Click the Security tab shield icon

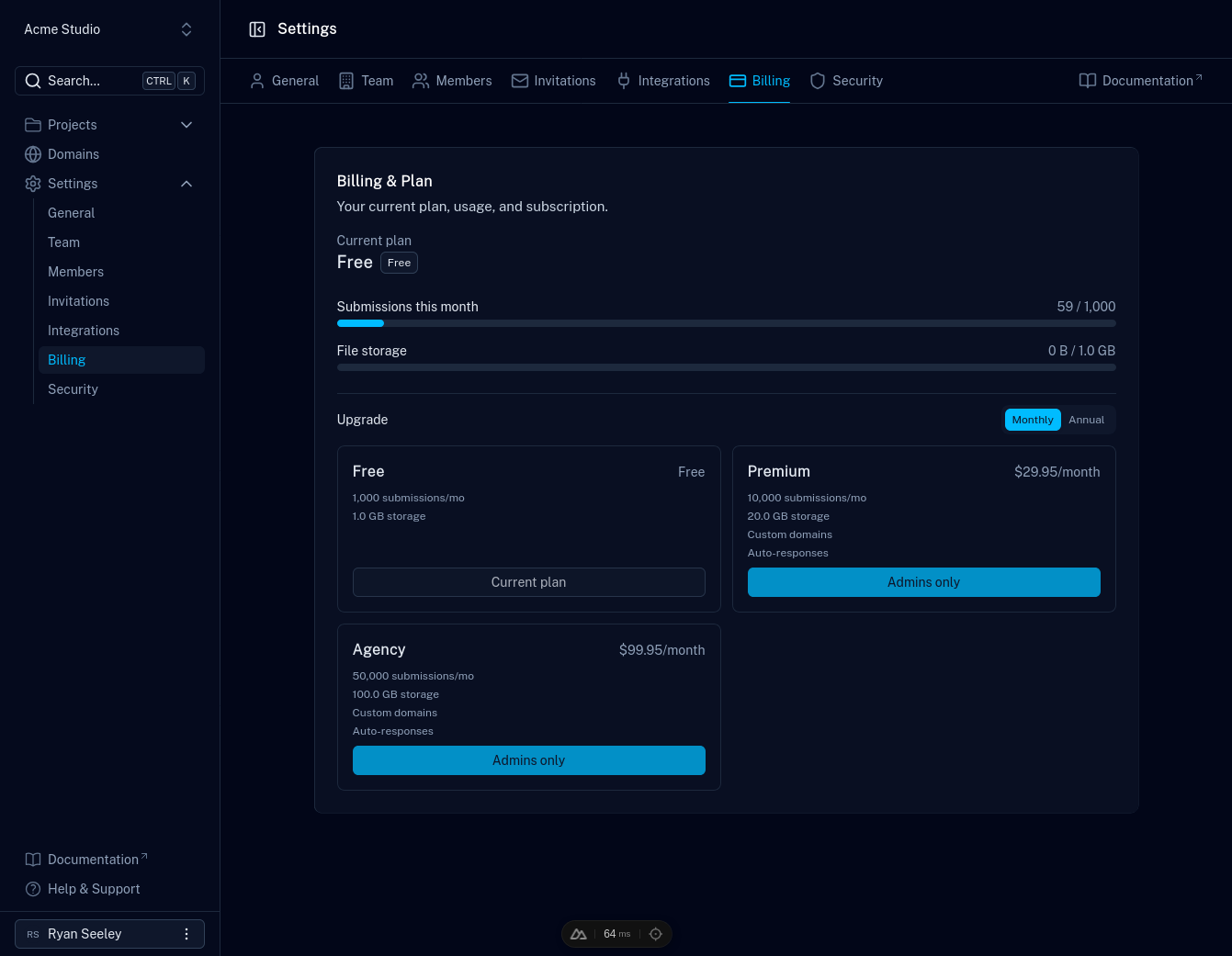tap(818, 81)
